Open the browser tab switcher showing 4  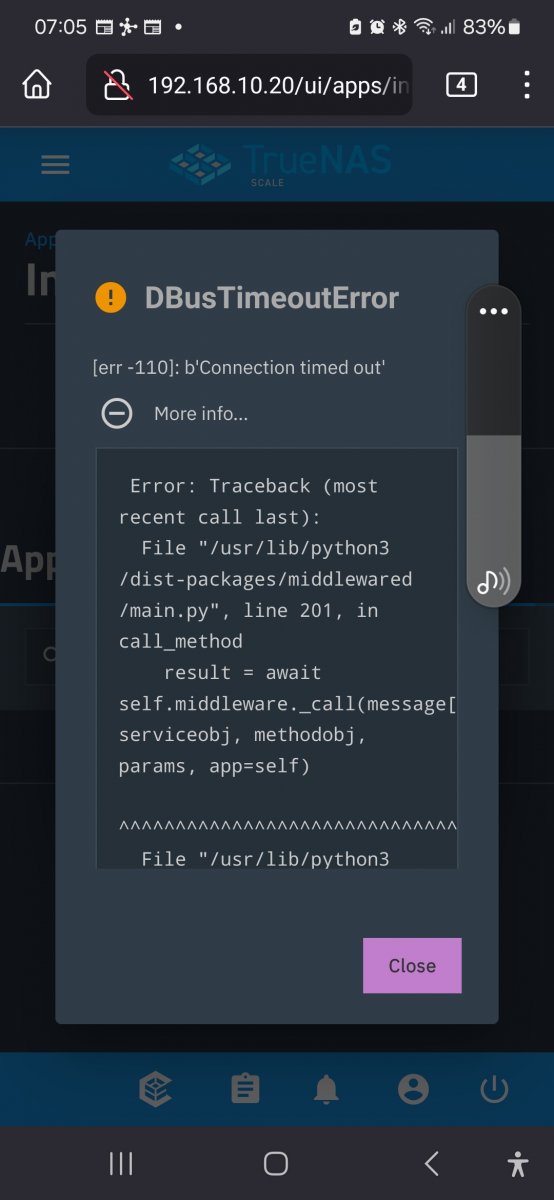pyautogui.click(x=461, y=85)
